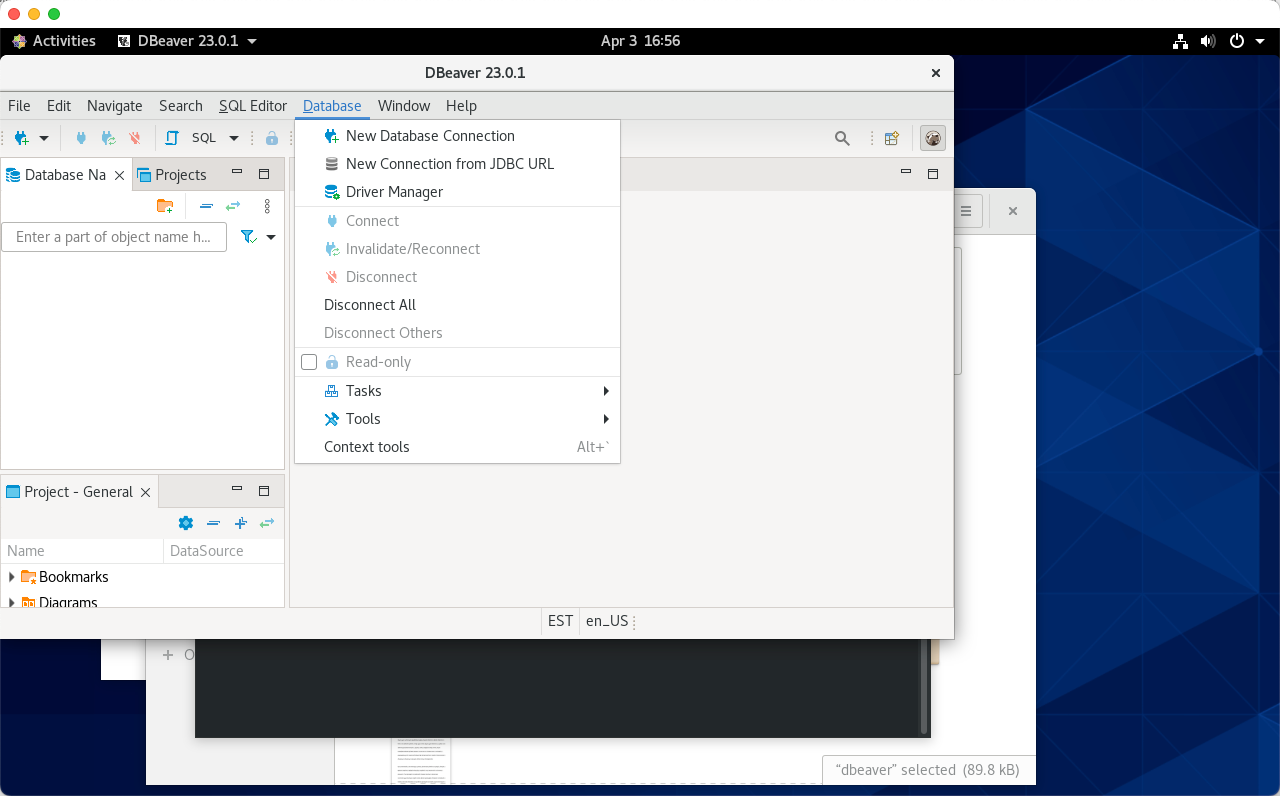Expand the Tools submenu

click(x=458, y=419)
